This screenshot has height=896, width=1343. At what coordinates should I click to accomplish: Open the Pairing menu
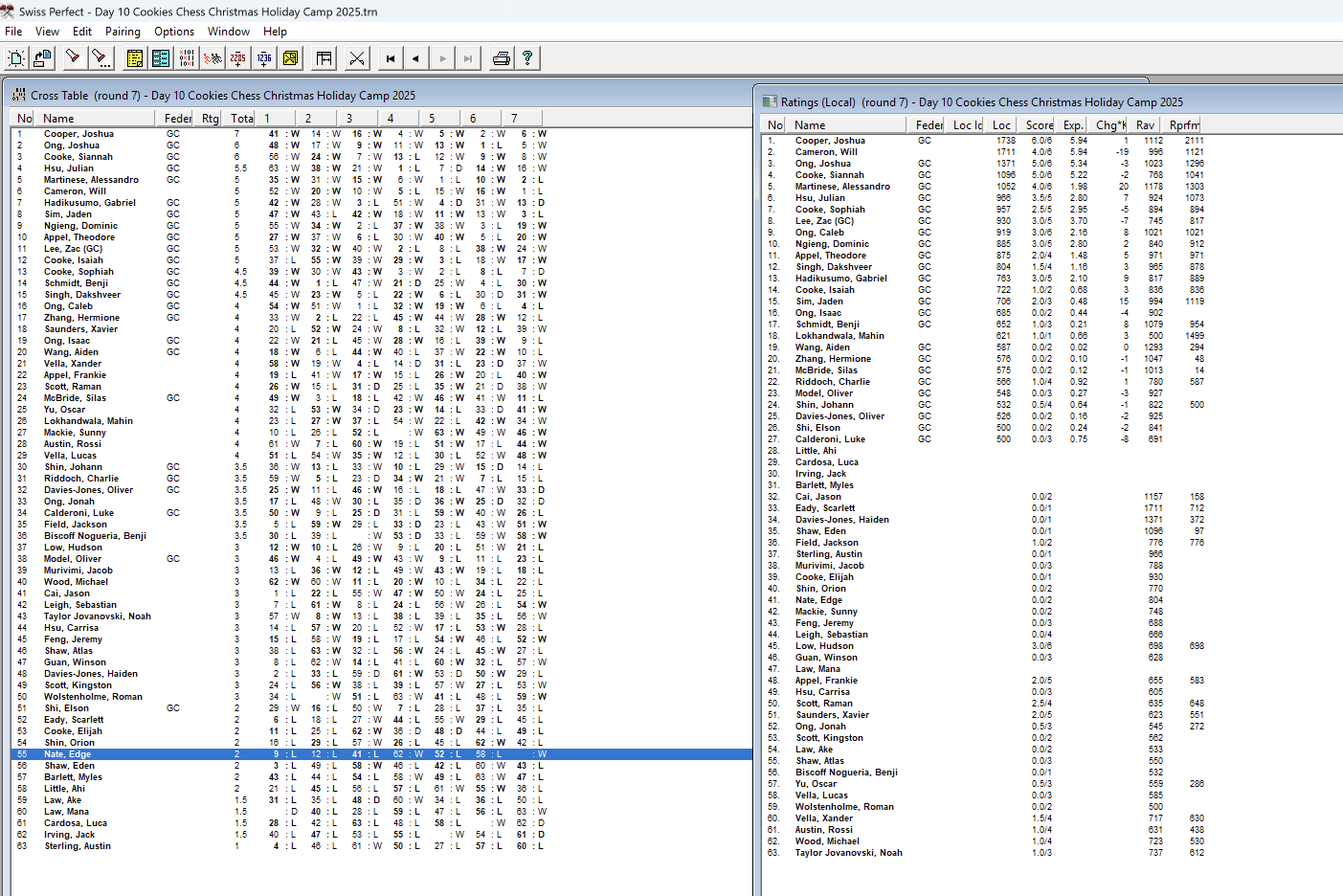[123, 32]
